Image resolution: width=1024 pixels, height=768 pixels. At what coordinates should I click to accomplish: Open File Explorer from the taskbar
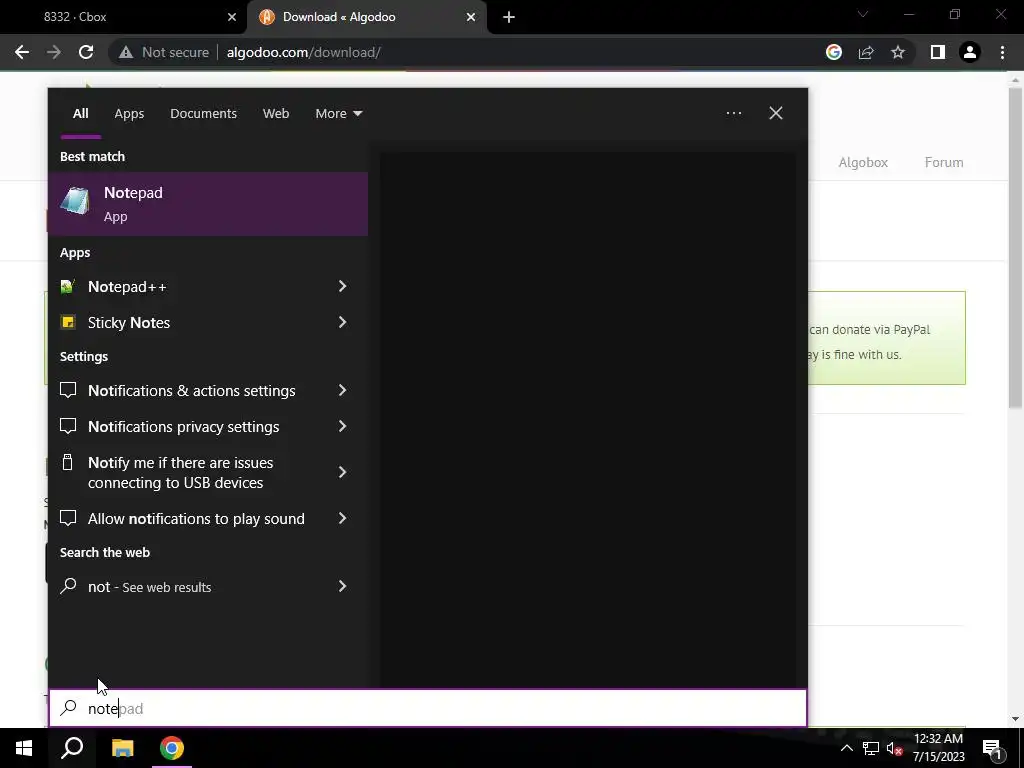pos(122,748)
